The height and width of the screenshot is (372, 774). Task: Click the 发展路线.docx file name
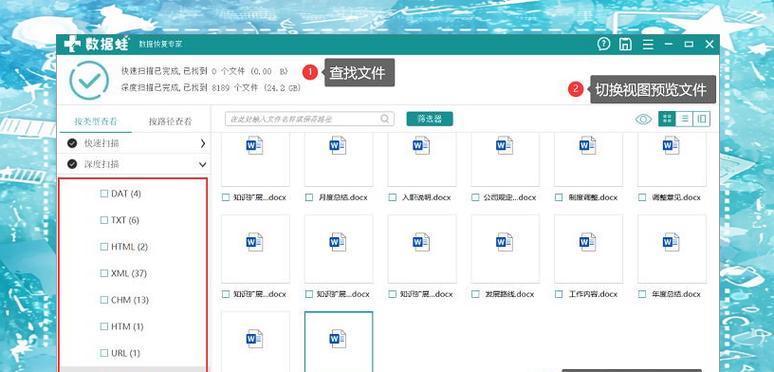(509, 294)
